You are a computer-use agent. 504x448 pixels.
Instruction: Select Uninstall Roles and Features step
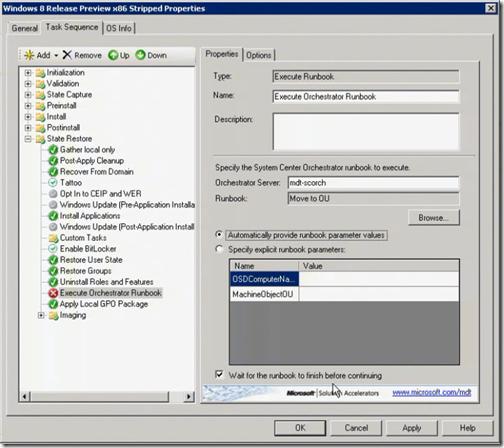106,282
